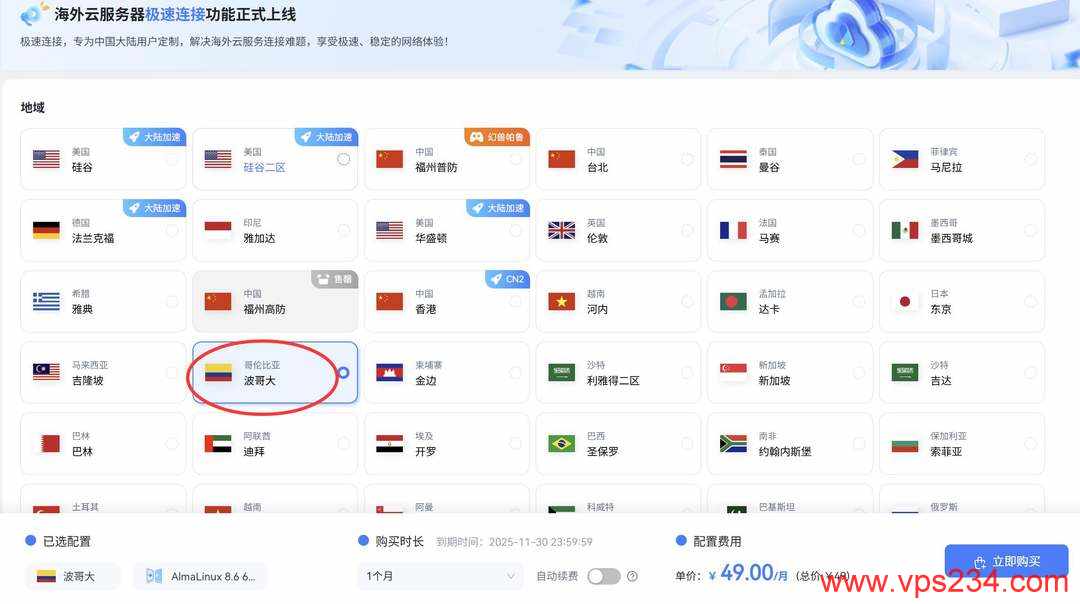The image size is (1080, 604).
Task: Click the game controller icon on the 幻兽帕鲁 badge
Action: pos(477,137)
